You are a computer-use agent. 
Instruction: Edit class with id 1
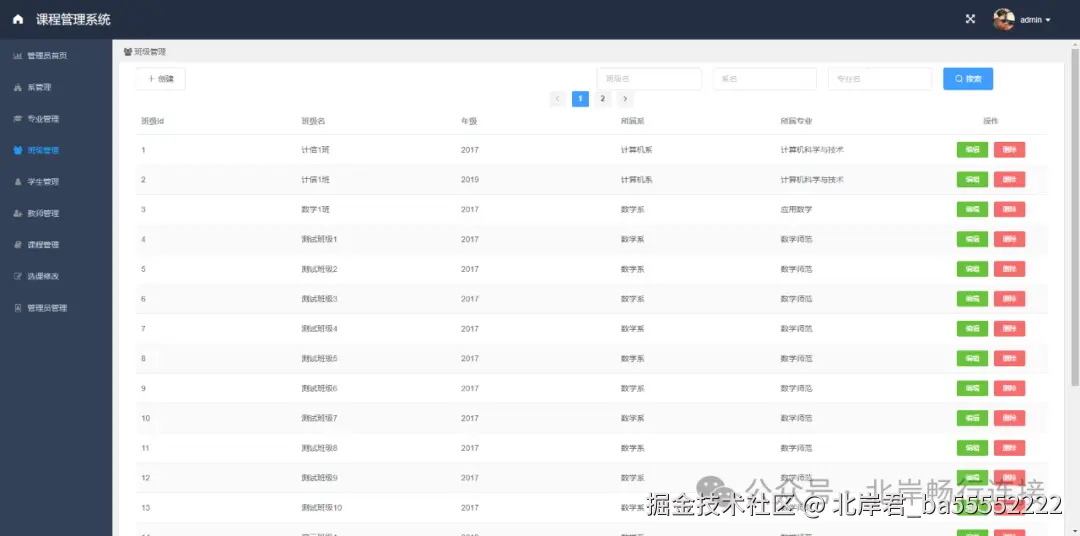(x=972, y=150)
